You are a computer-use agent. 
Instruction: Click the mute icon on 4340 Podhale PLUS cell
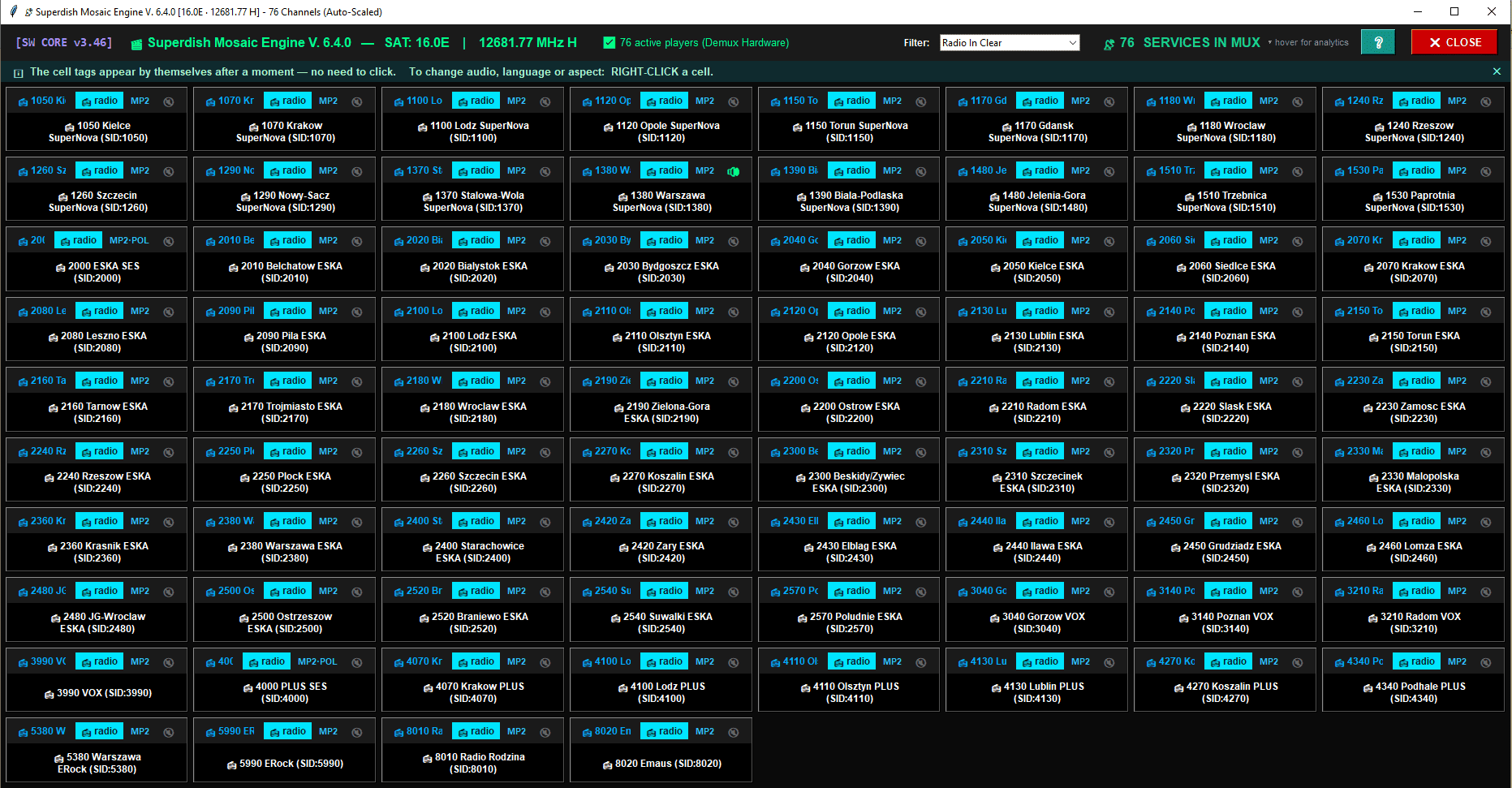point(1486,662)
